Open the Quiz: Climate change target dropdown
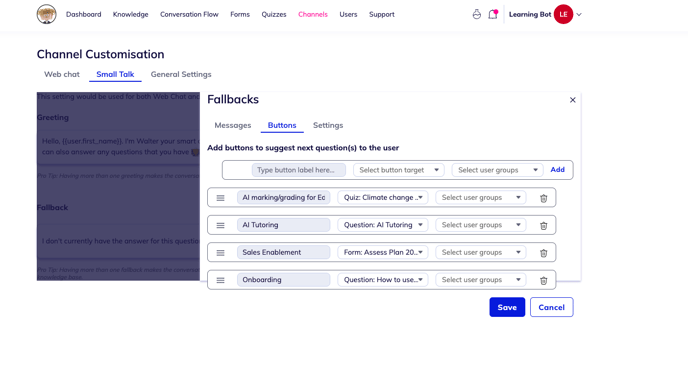The image size is (688, 384). (x=383, y=197)
